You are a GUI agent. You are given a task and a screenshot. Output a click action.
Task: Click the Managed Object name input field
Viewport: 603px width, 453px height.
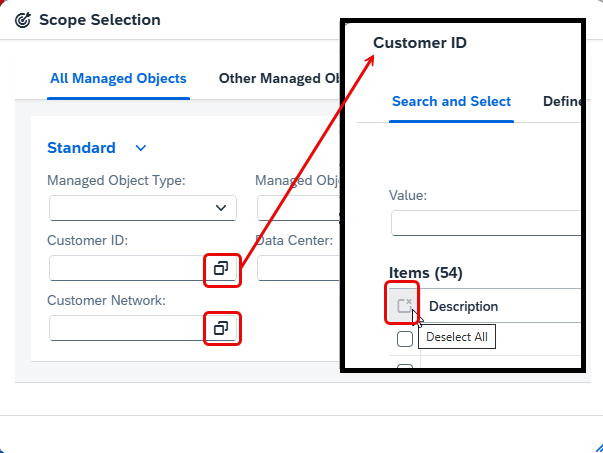coord(298,208)
